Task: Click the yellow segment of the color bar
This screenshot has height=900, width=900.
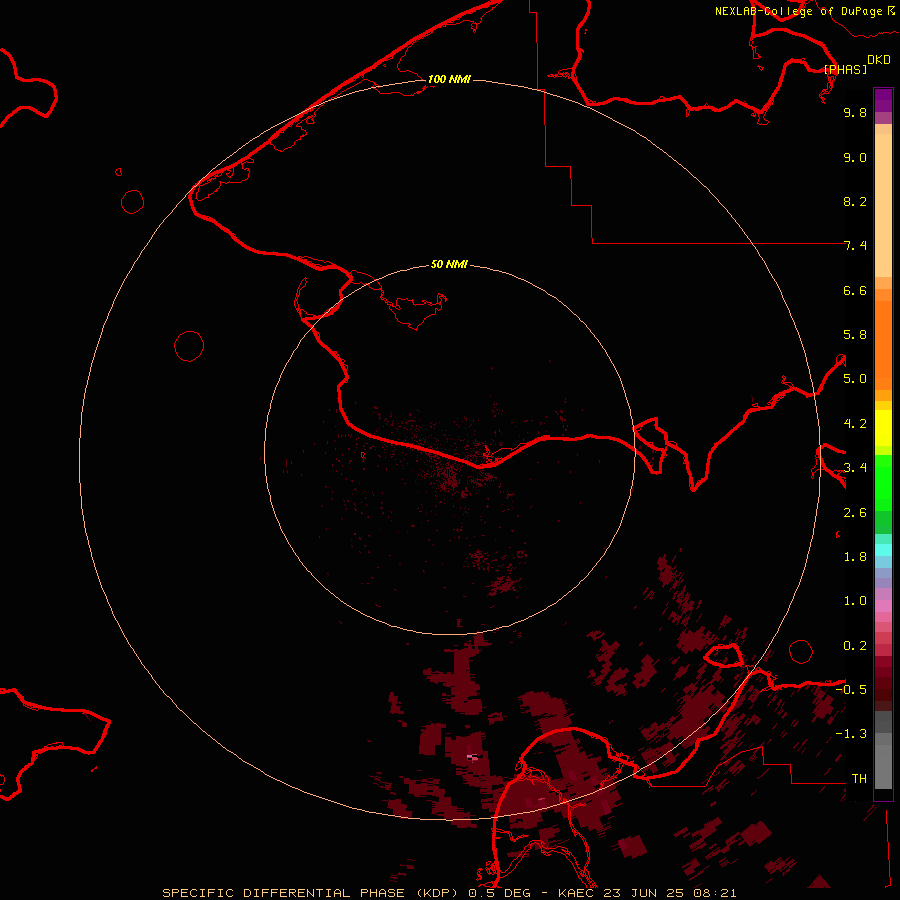Action: tap(883, 428)
